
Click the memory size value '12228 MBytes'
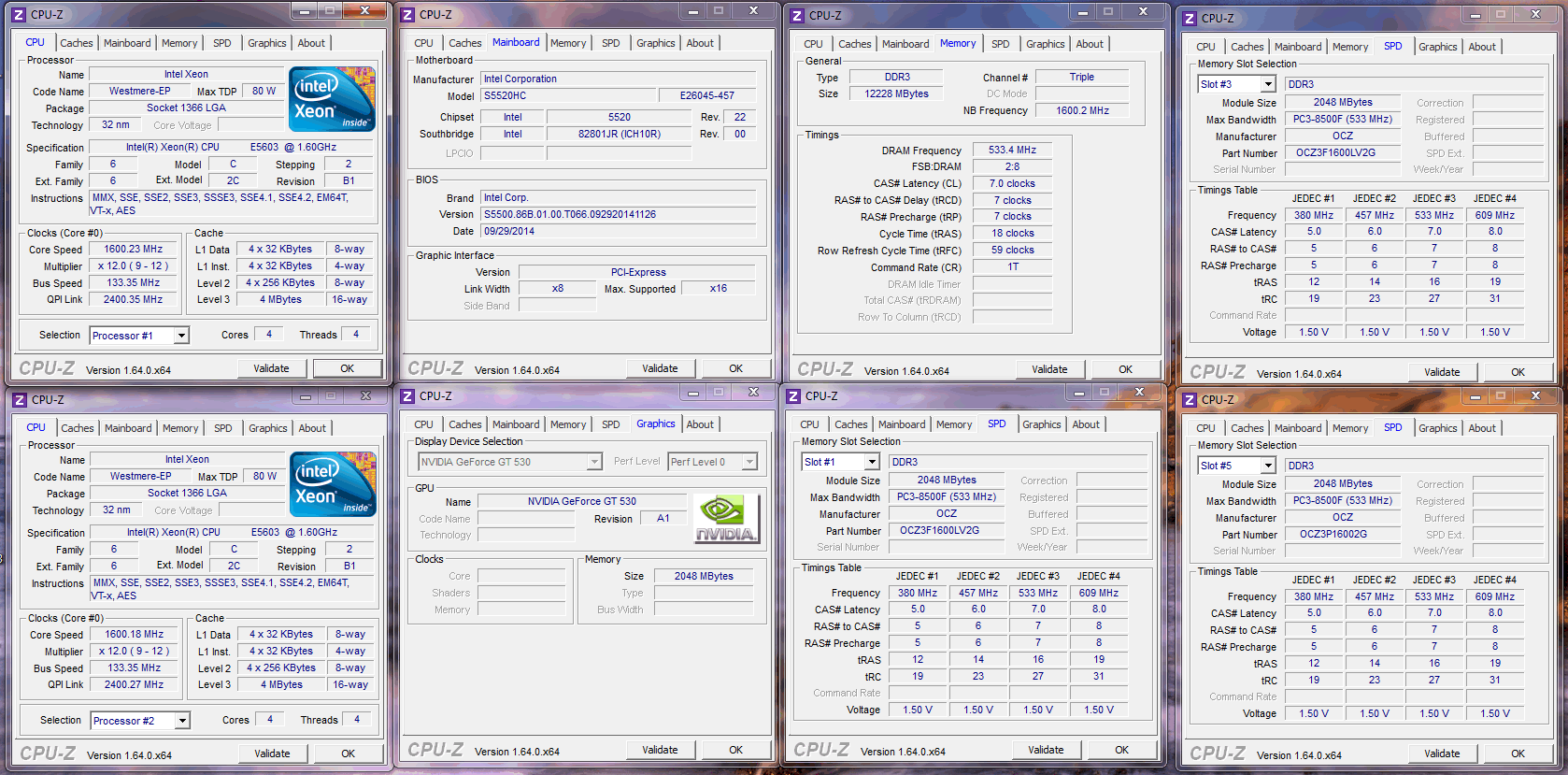[x=896, y=93]
